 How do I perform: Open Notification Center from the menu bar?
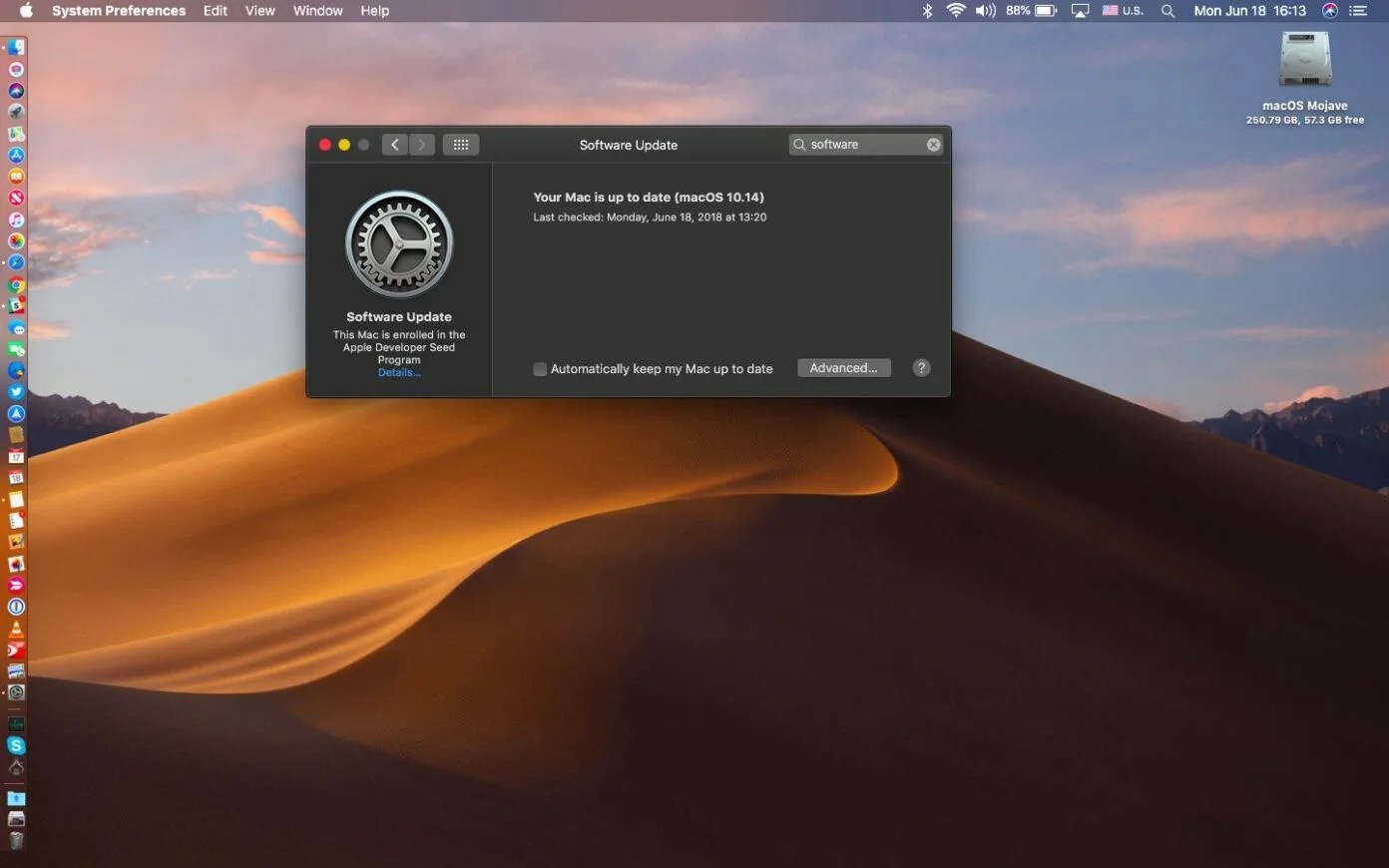tap(1358, 11)
